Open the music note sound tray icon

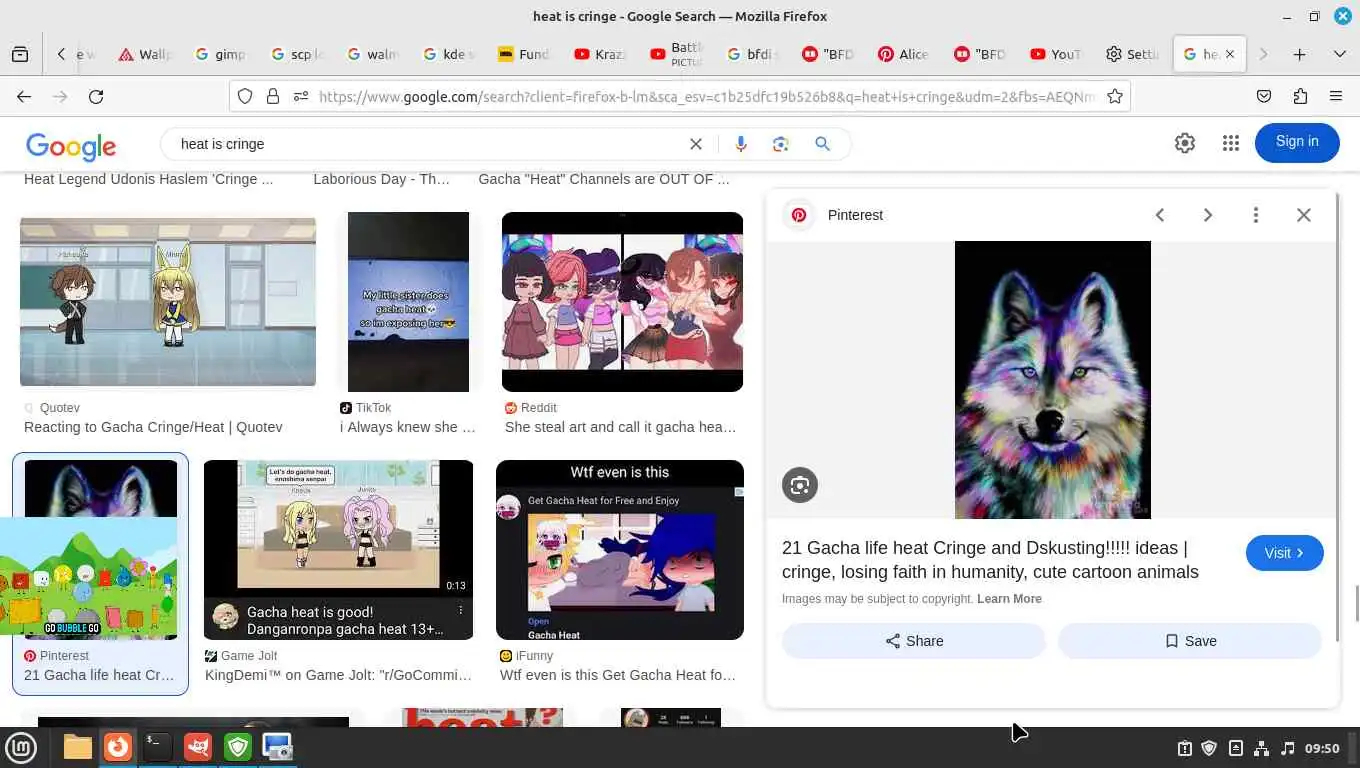tap(1288, 748)
